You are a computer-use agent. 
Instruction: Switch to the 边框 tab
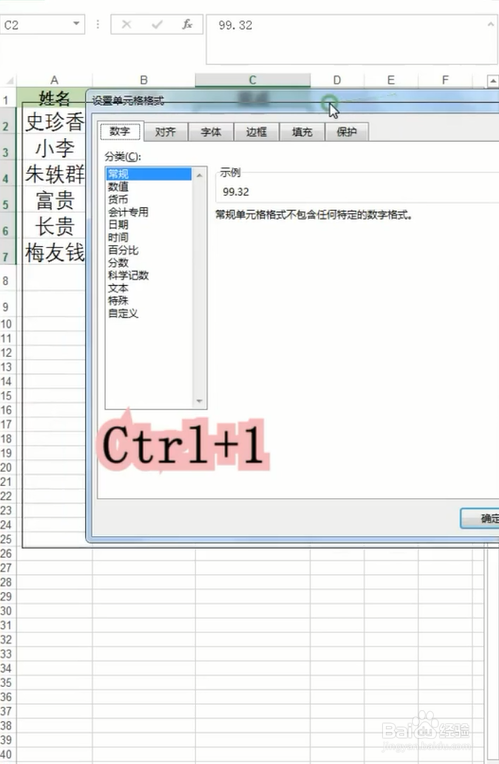click(256, 132)
